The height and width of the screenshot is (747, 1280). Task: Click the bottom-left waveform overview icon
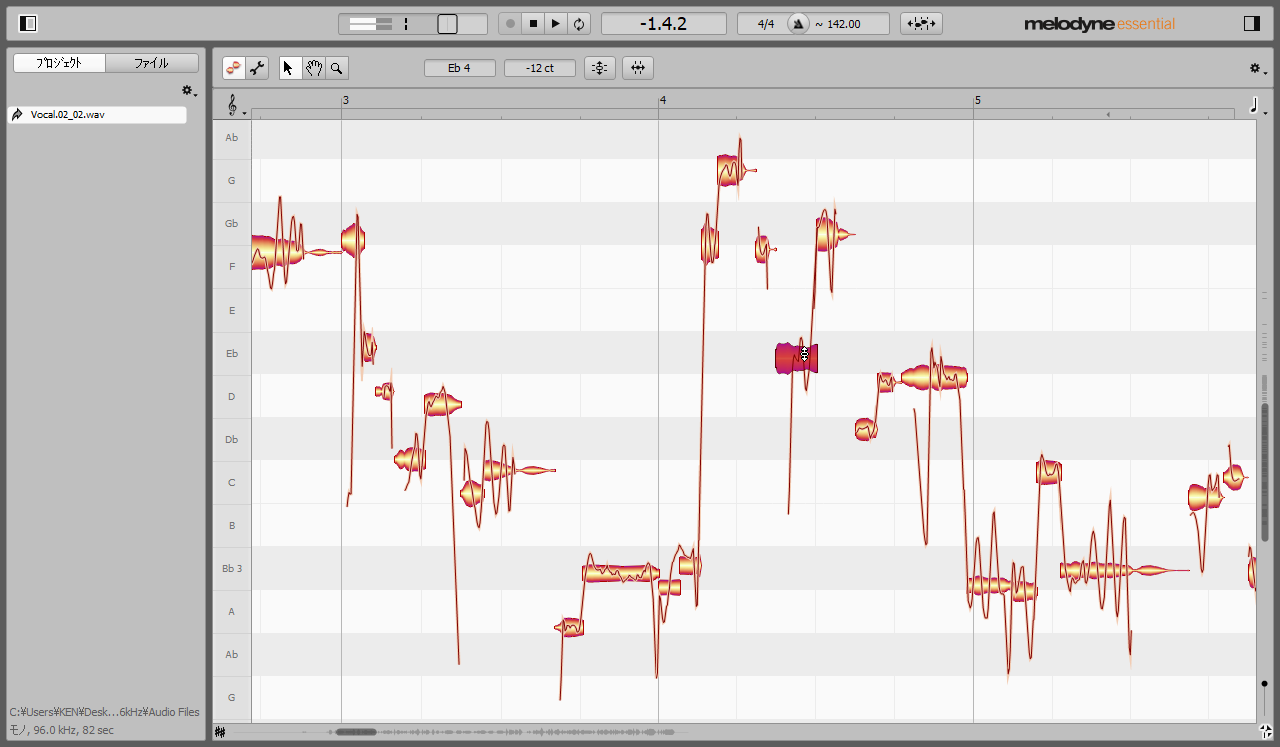[220, 732]
